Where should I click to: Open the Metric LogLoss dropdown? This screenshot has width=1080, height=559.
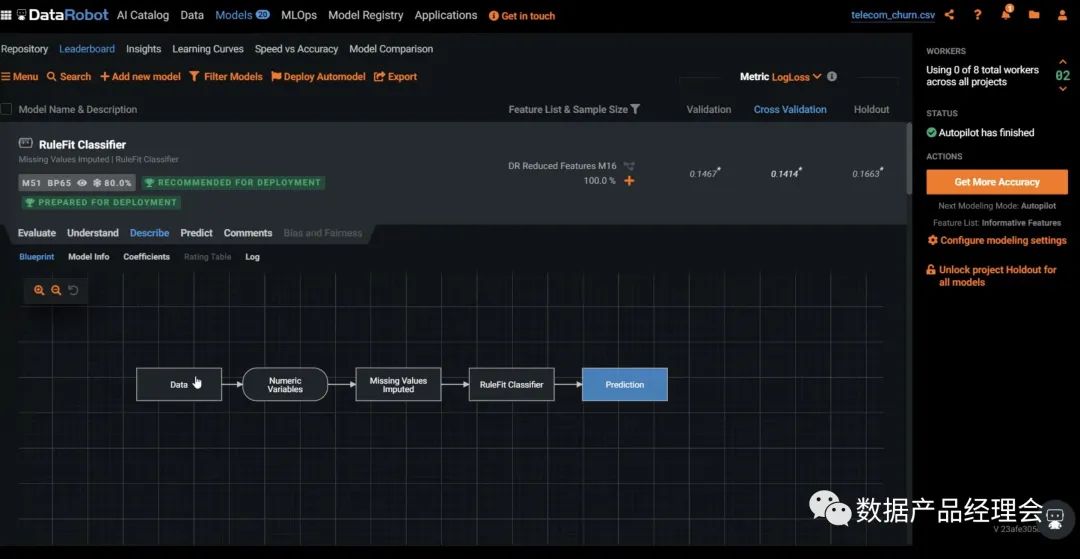796,77
